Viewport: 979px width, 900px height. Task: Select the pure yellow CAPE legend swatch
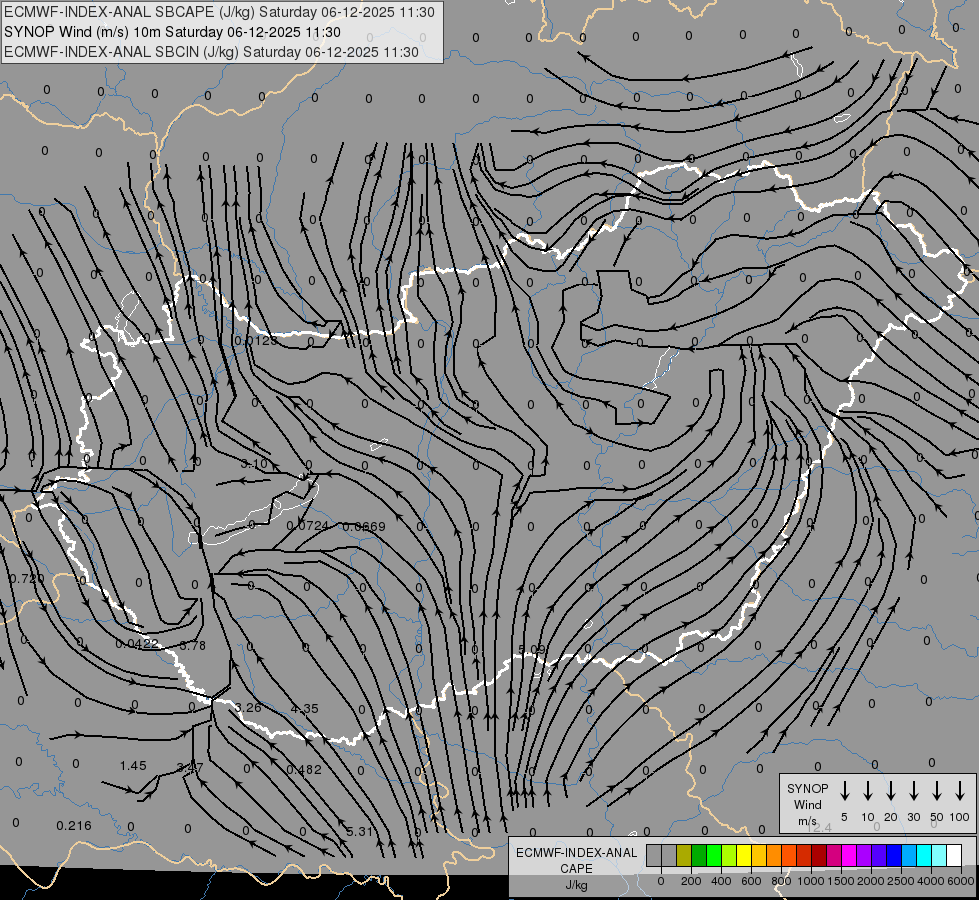click(x=744, y=855)
